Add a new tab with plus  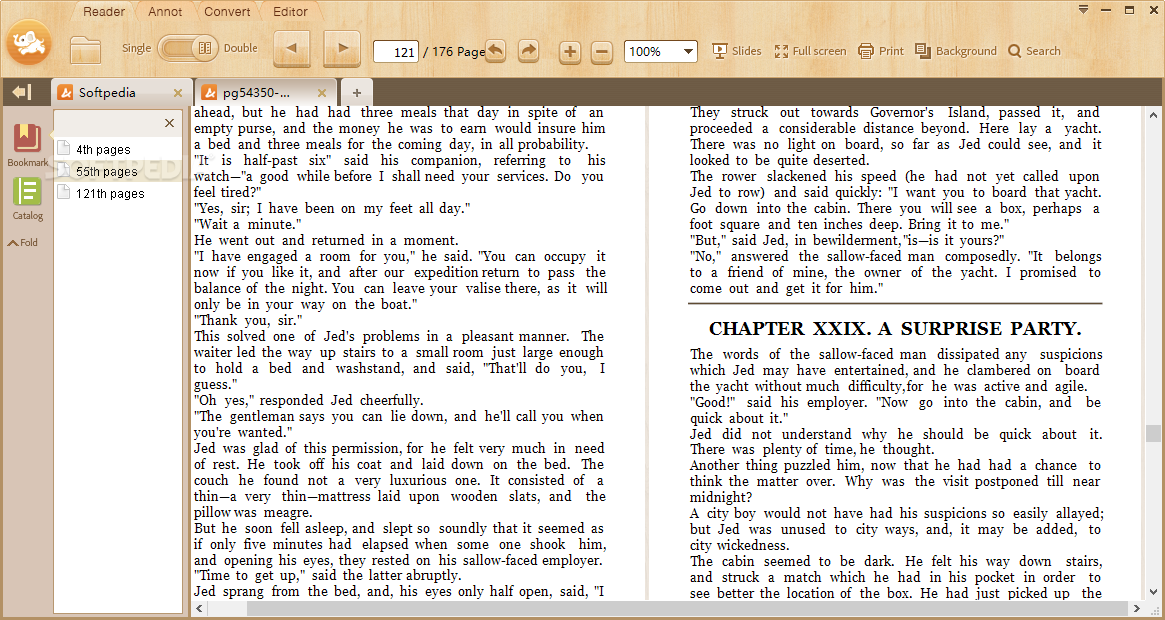pos(357,93)
